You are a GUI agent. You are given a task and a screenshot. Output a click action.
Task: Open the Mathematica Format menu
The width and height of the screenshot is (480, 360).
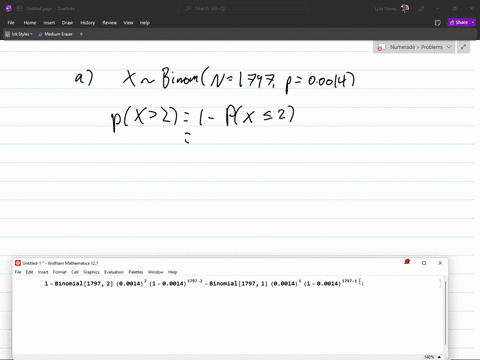point(60,272)
